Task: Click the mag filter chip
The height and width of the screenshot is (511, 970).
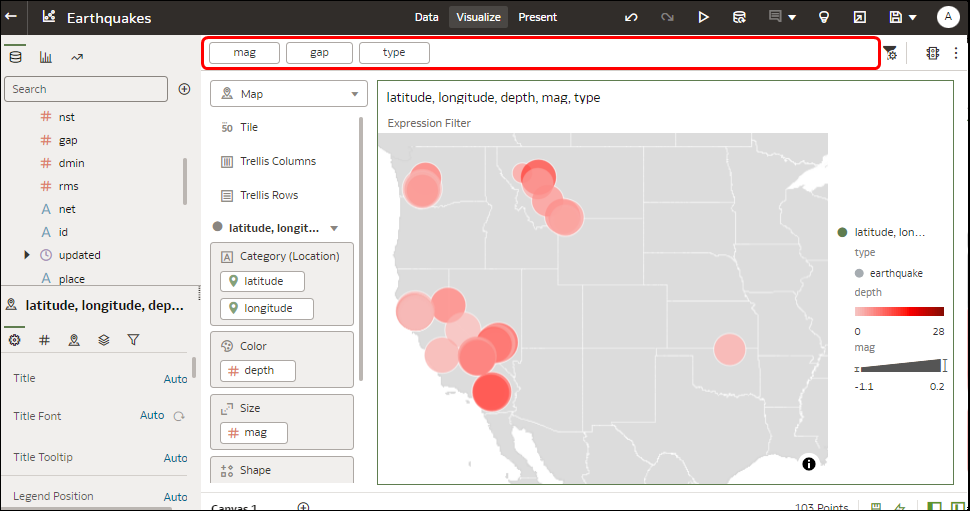Action: pyautogui.click(x=244, y=53)
